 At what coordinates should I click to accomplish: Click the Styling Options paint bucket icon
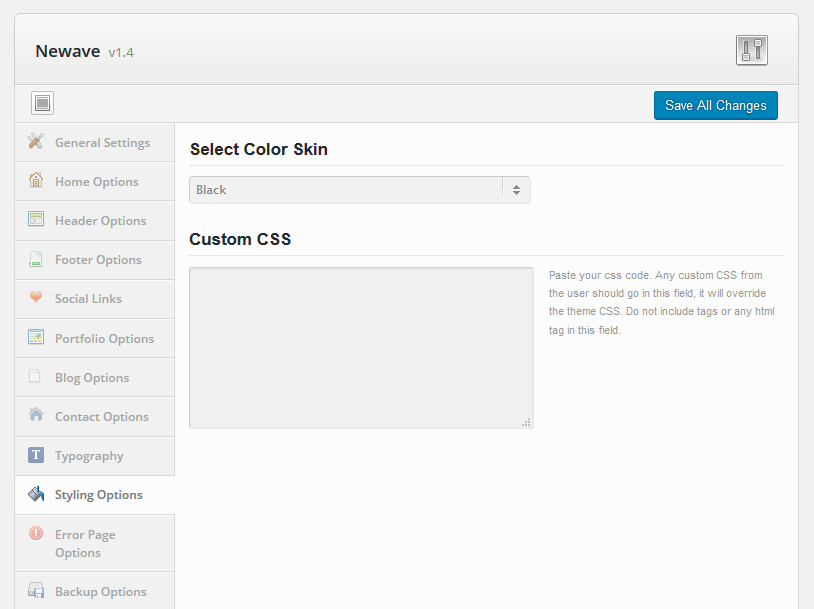coord(36,494)
